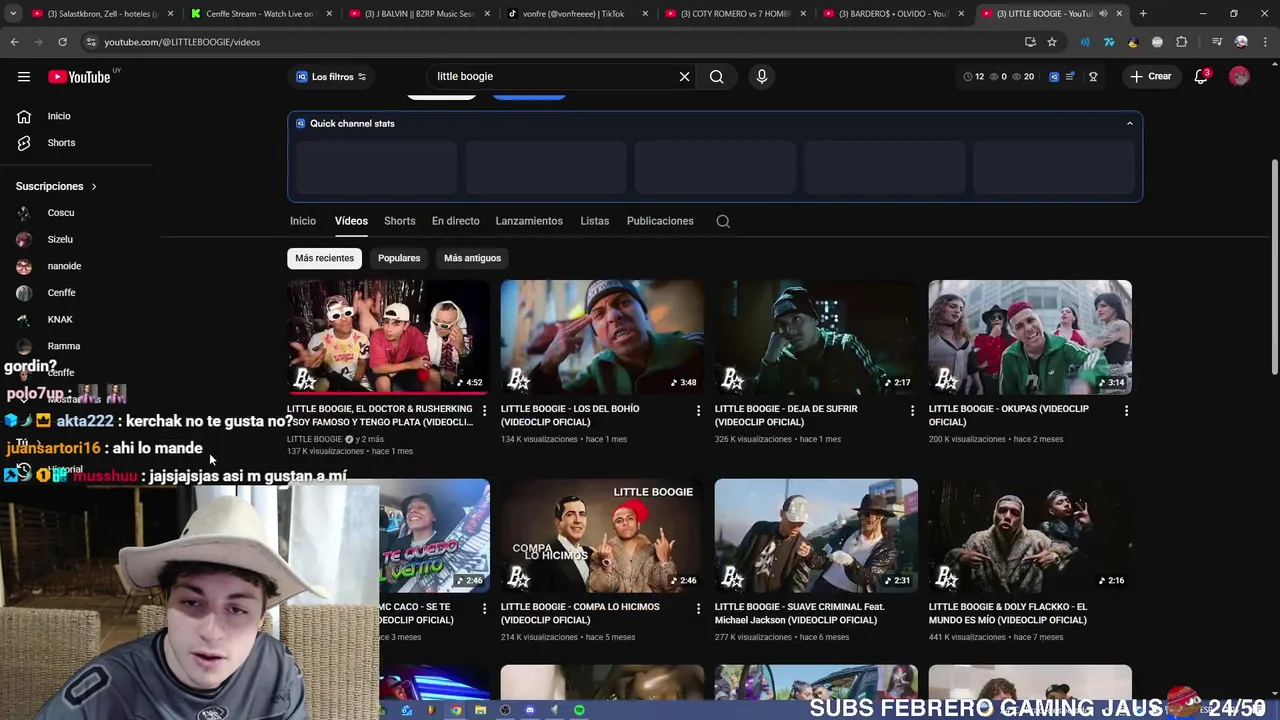Click the address bar URL

click(x=182, y=42)
